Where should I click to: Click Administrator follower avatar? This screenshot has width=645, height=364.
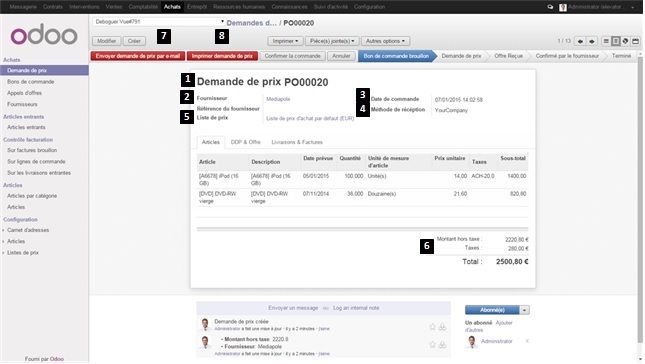click(x=472, y=342)
